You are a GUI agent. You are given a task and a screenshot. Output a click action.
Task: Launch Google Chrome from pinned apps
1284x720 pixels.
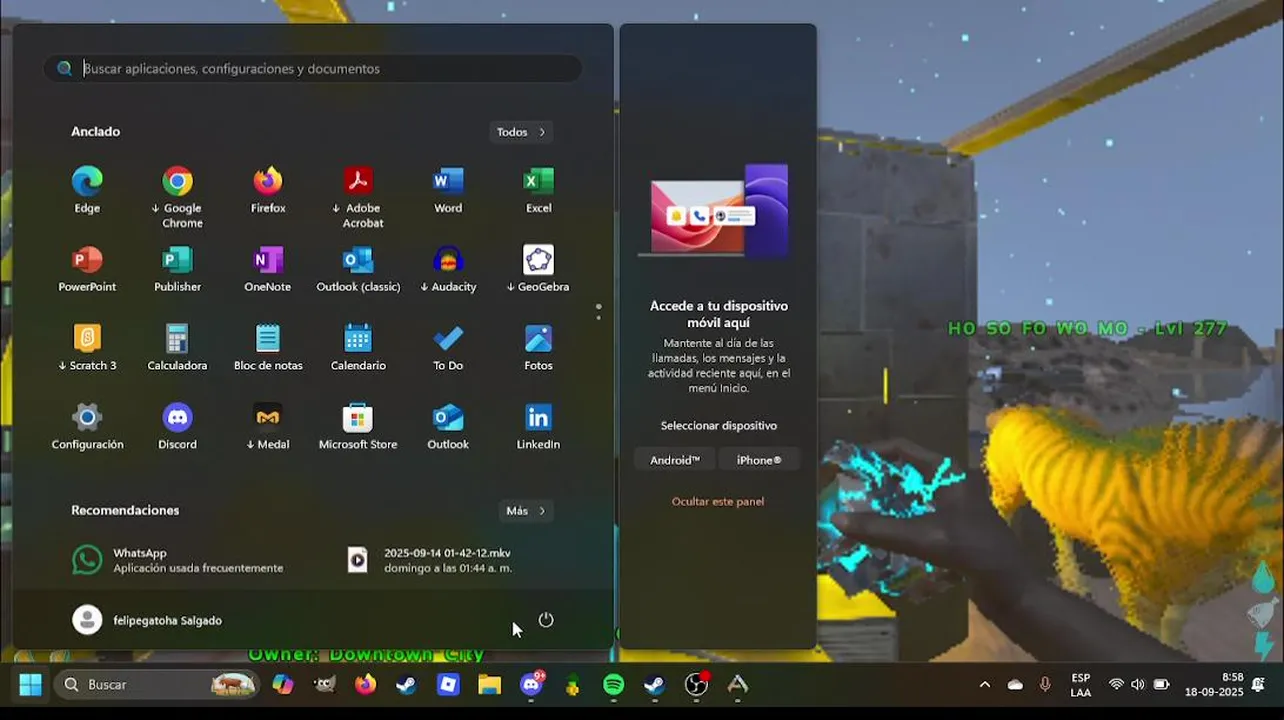[x=177, y=196]
